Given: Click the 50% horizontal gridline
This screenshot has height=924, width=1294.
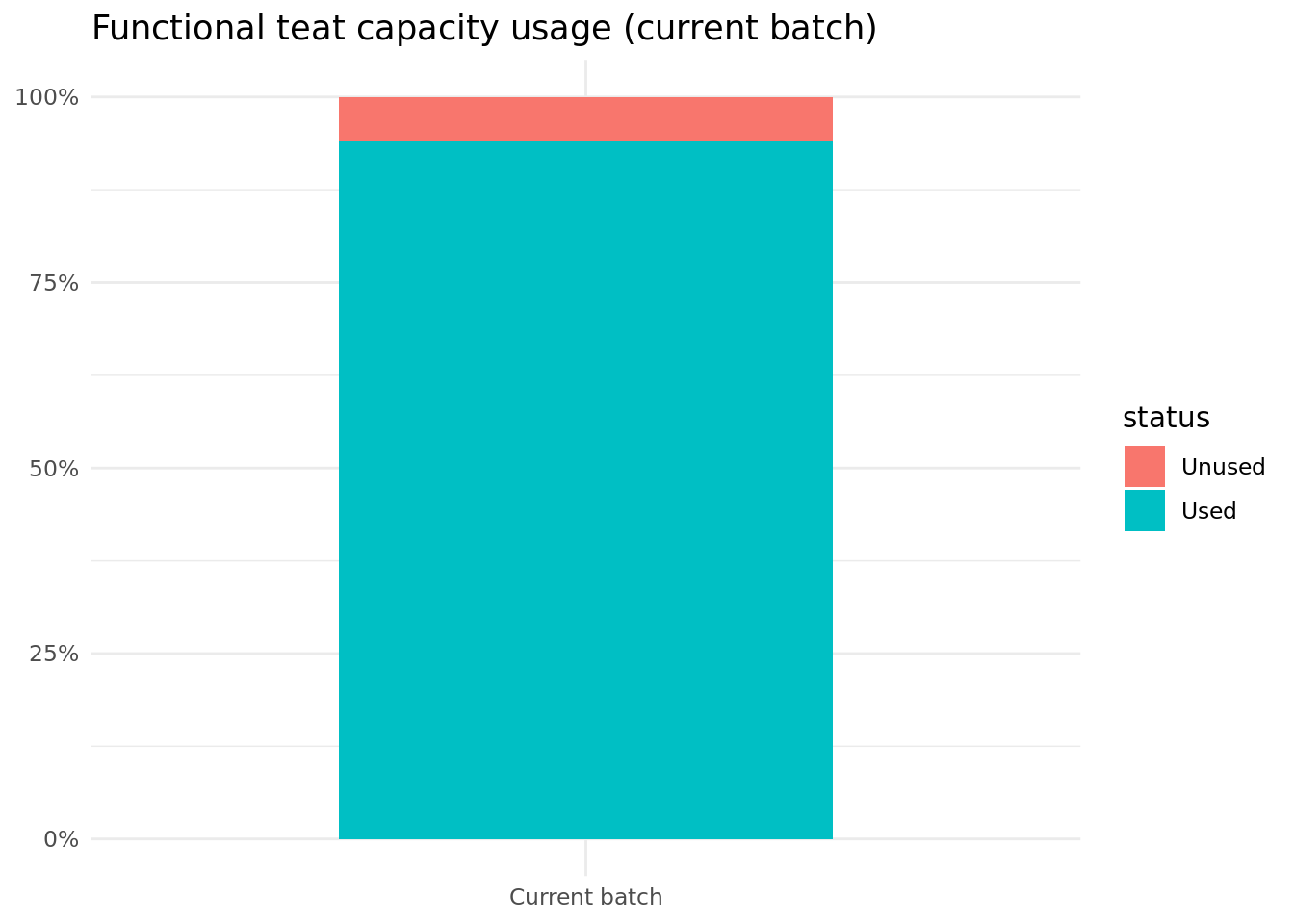Looking at the screenshot, I should [x=212, y=468].
